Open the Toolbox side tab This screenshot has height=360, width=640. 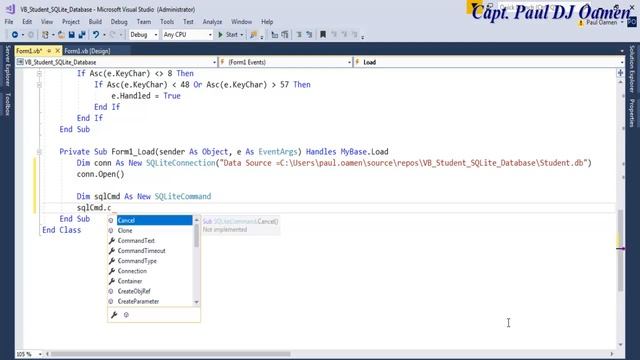(7, 104)
